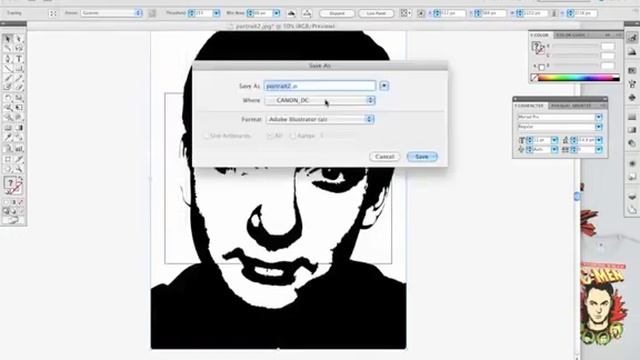Switch to the Color panel tab
The height and width of the screenshot is (360, 640).
click(540, 36)
